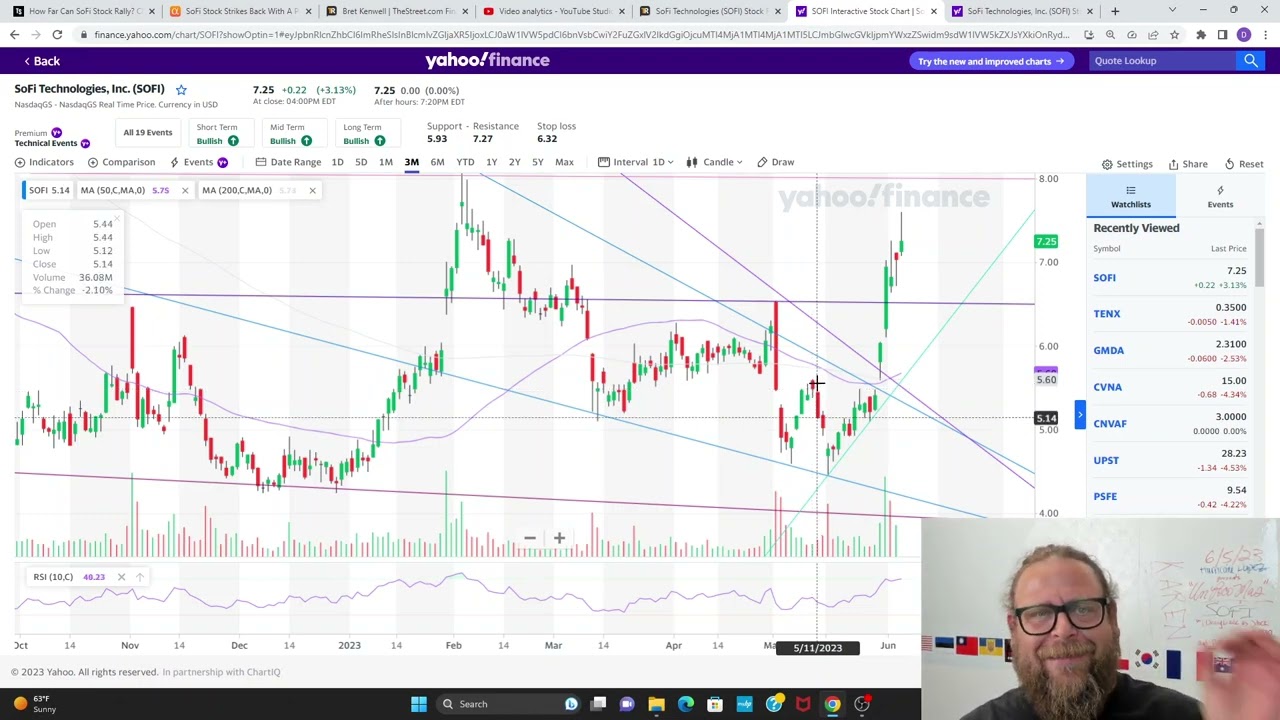Viewport: 1280px width, 720px height.
Task: Click the Premium Technical Events badge
Action: 52,138
